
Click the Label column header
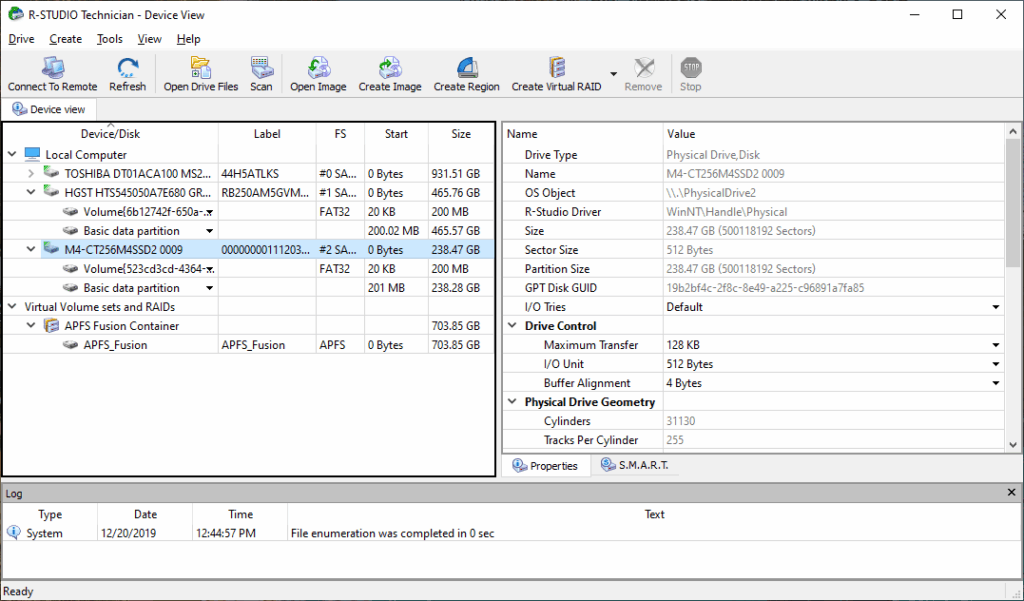(x=267, y=133)
